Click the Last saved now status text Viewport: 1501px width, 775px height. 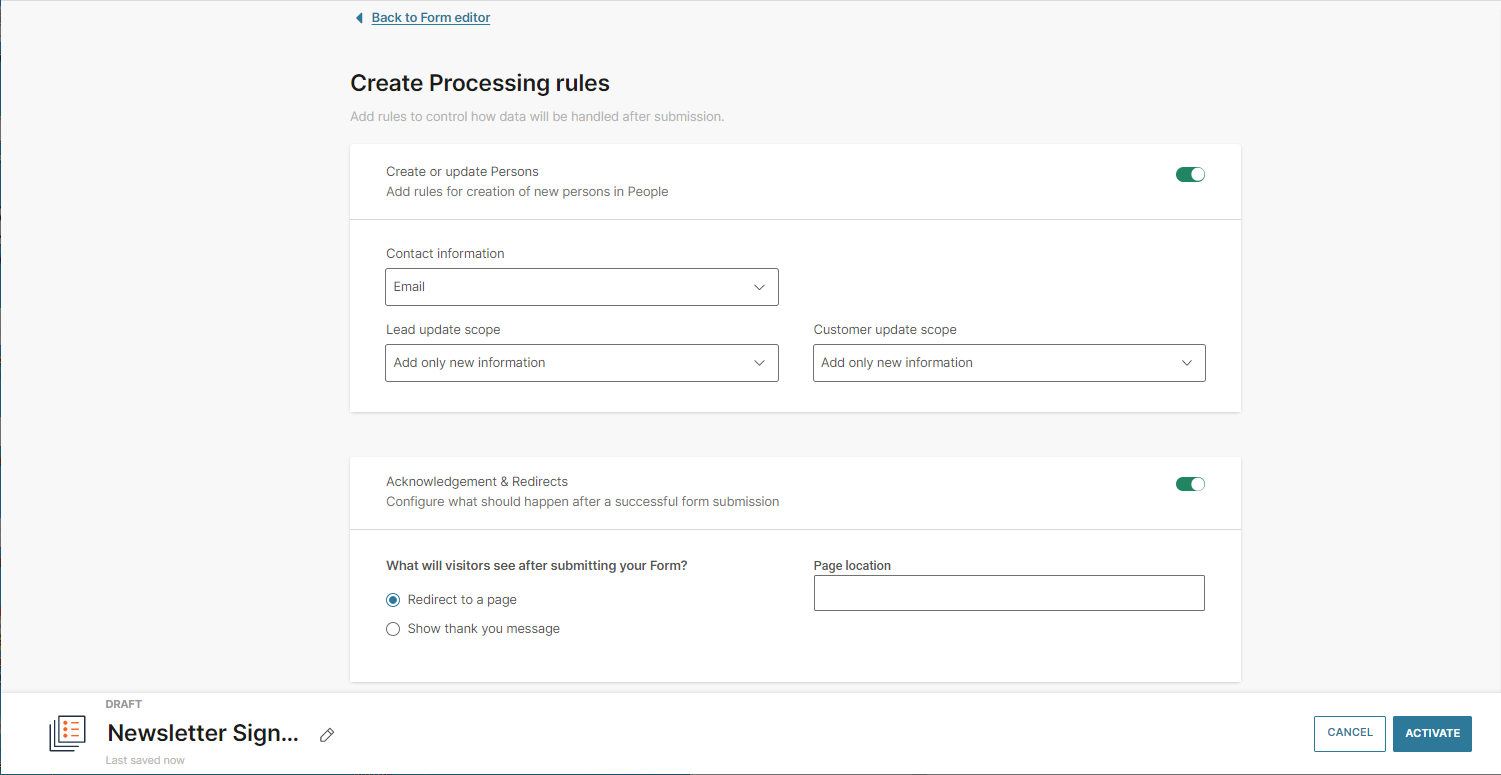145,760
